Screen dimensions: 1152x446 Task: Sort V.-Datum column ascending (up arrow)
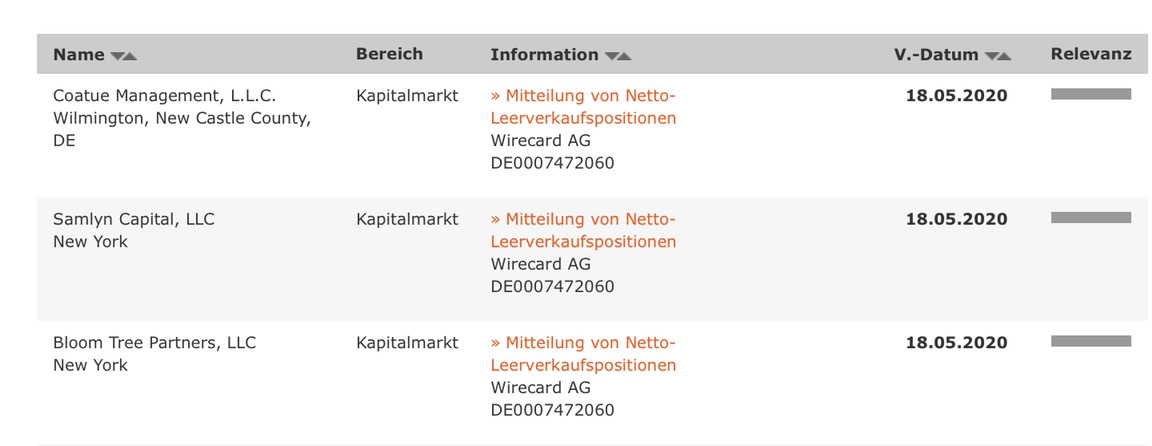[x=1005, y=57]
